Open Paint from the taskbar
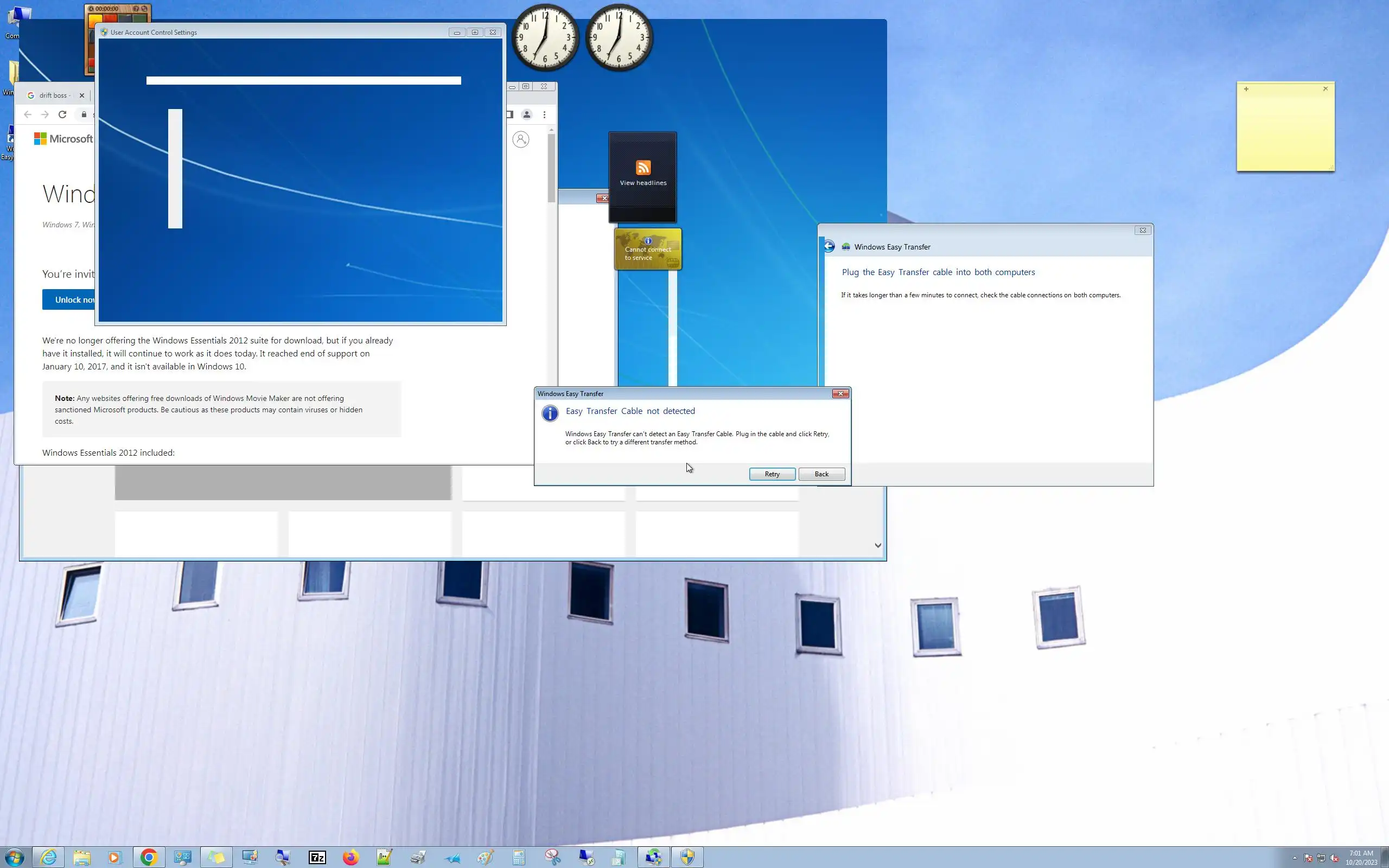This screenshot has width=1389, height=868. (485, 857)
